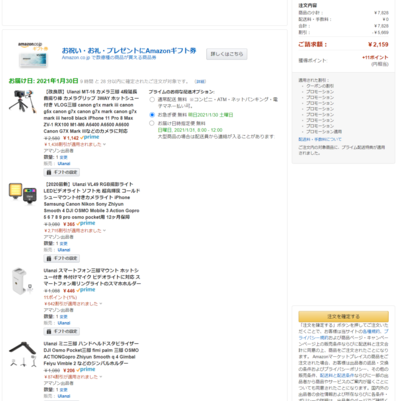Viewport: 398px width, 401px height.
Task: Open the Ulanzi MT-16 tripod product thumbnail
Action: (x=22, y=101)
